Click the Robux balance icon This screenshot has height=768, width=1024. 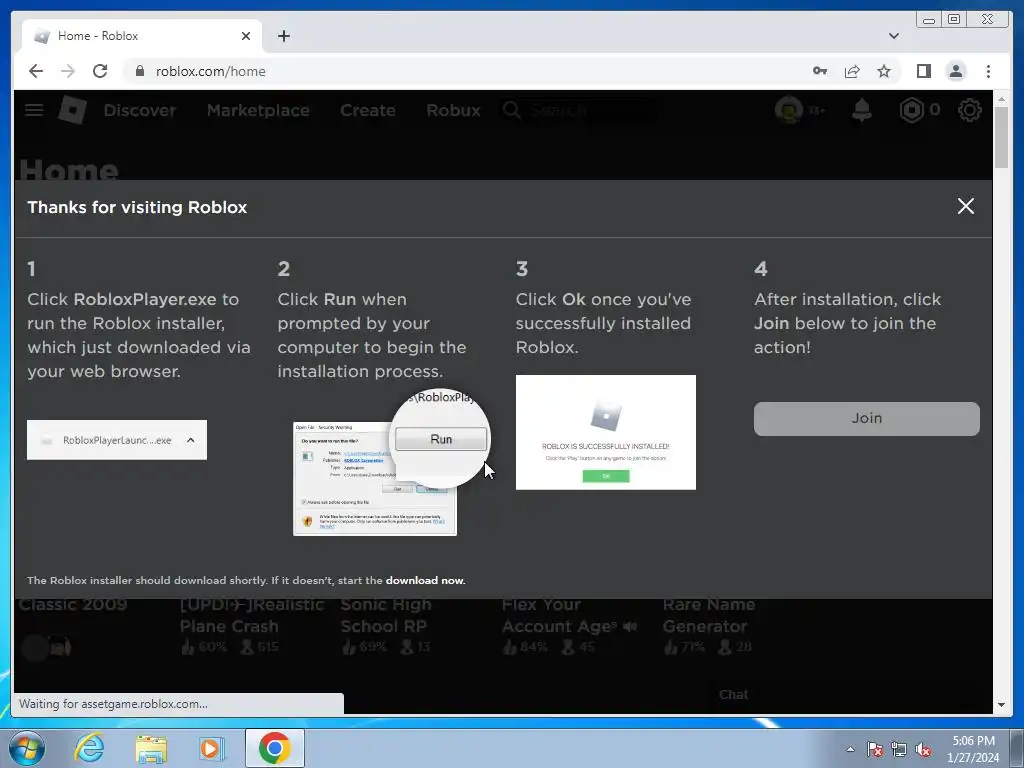coord(912,110)
